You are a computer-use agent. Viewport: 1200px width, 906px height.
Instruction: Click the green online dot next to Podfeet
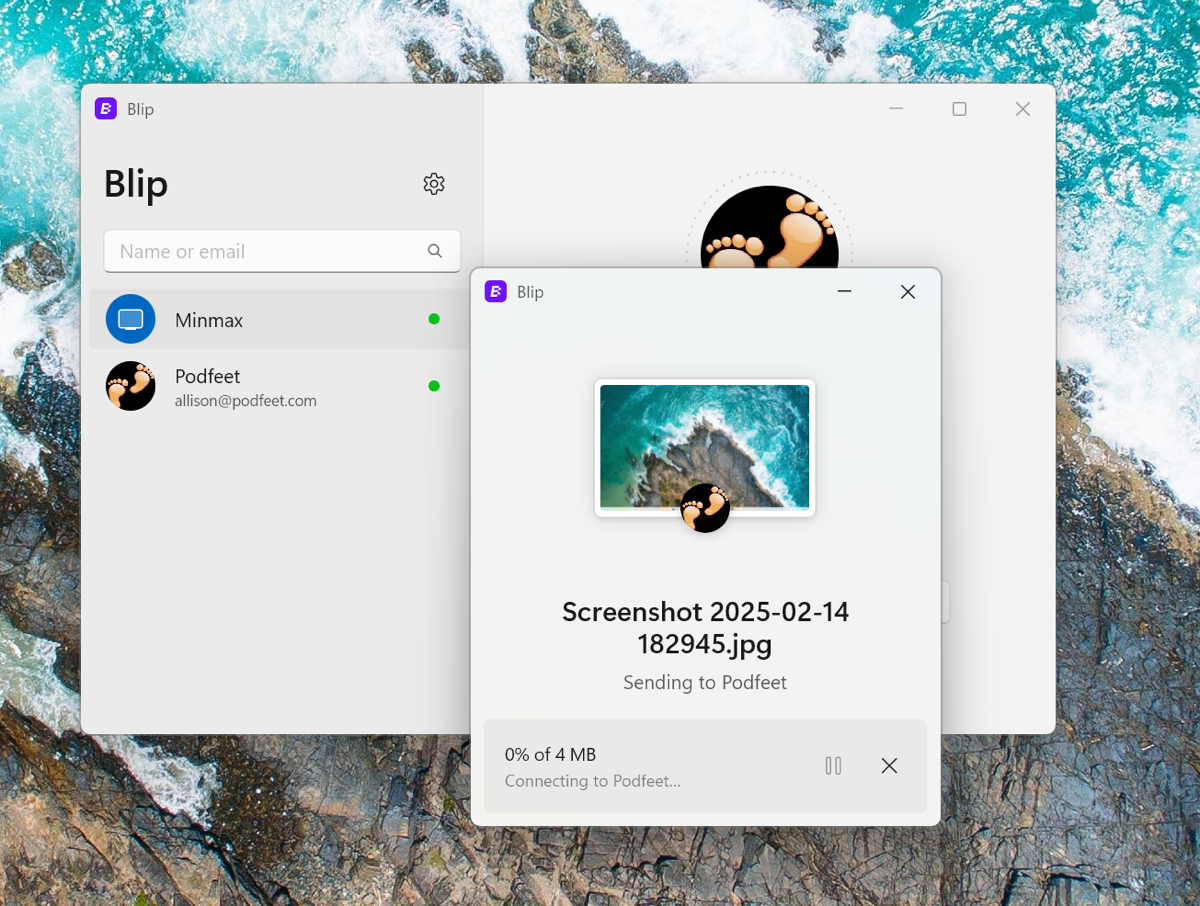[434, 386]
